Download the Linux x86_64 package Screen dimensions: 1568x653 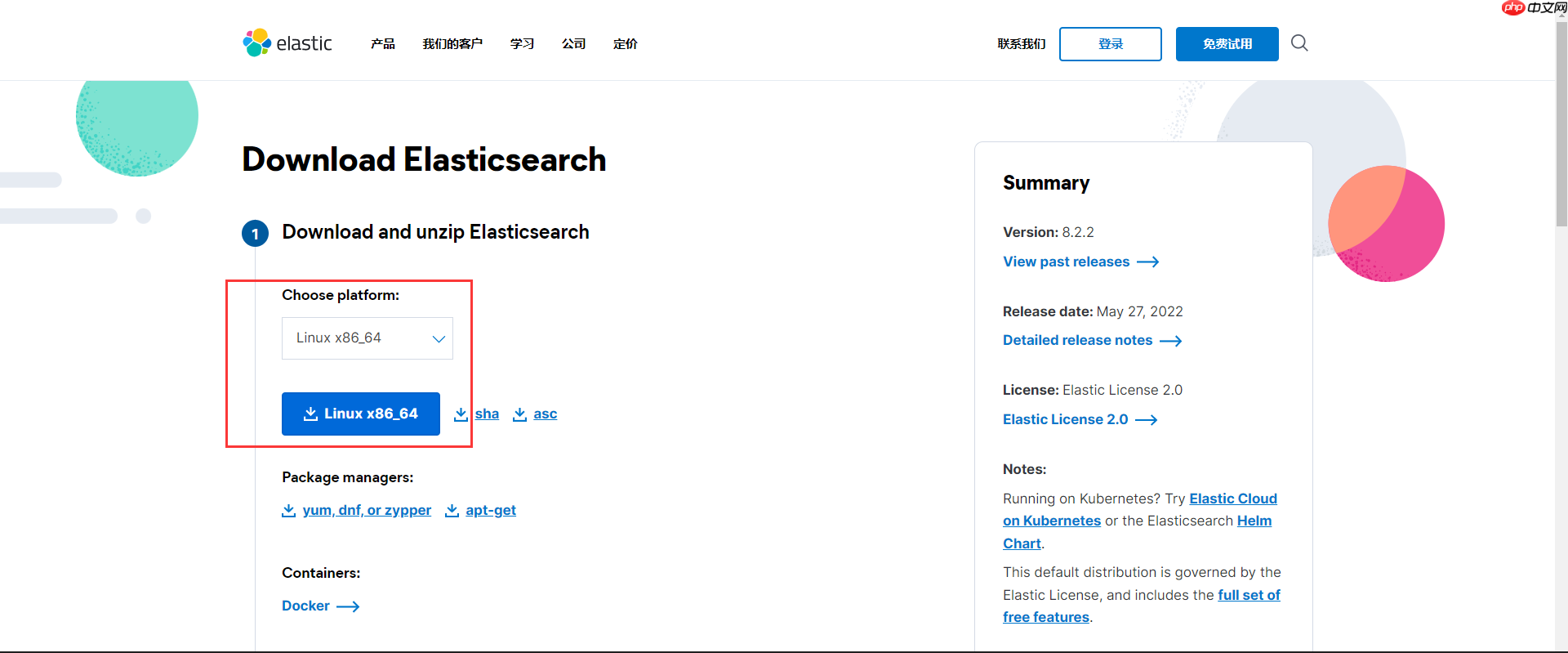tap(361, 414)
